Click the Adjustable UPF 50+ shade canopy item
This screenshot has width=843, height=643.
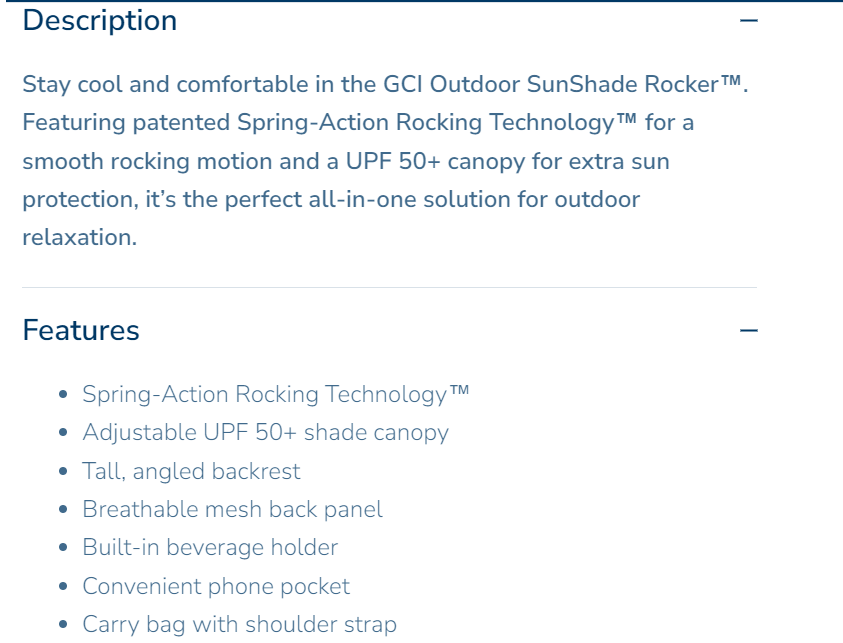click(265, 432)
